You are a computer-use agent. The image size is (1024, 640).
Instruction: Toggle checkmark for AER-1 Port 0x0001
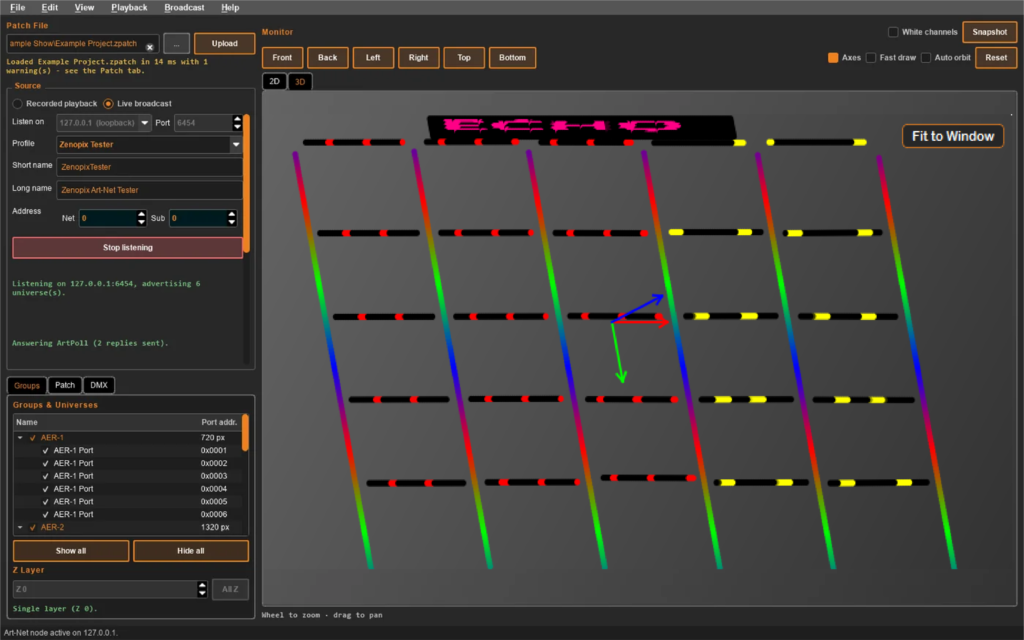tap(45, 451)
